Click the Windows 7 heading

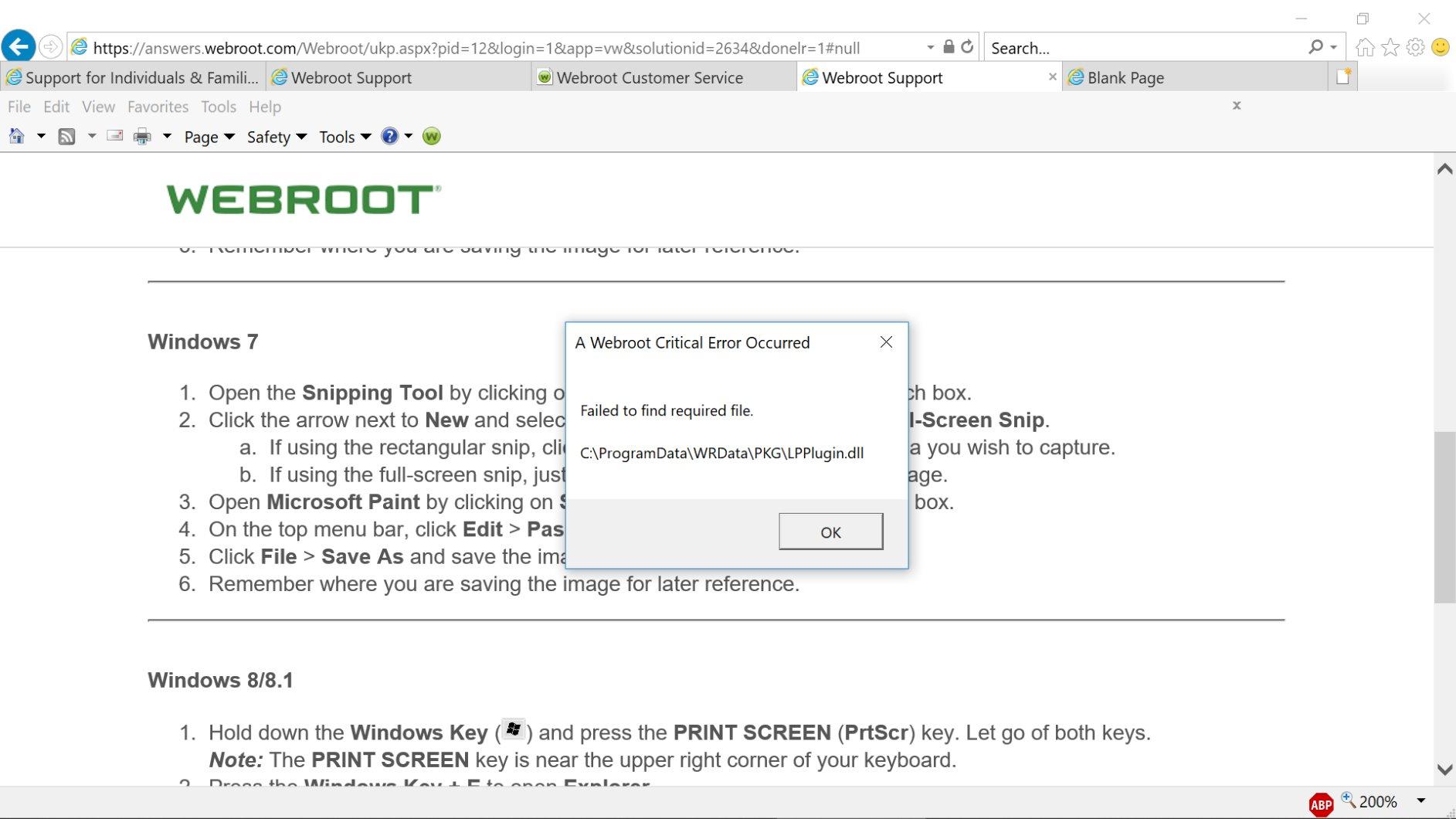click(203, 342)
